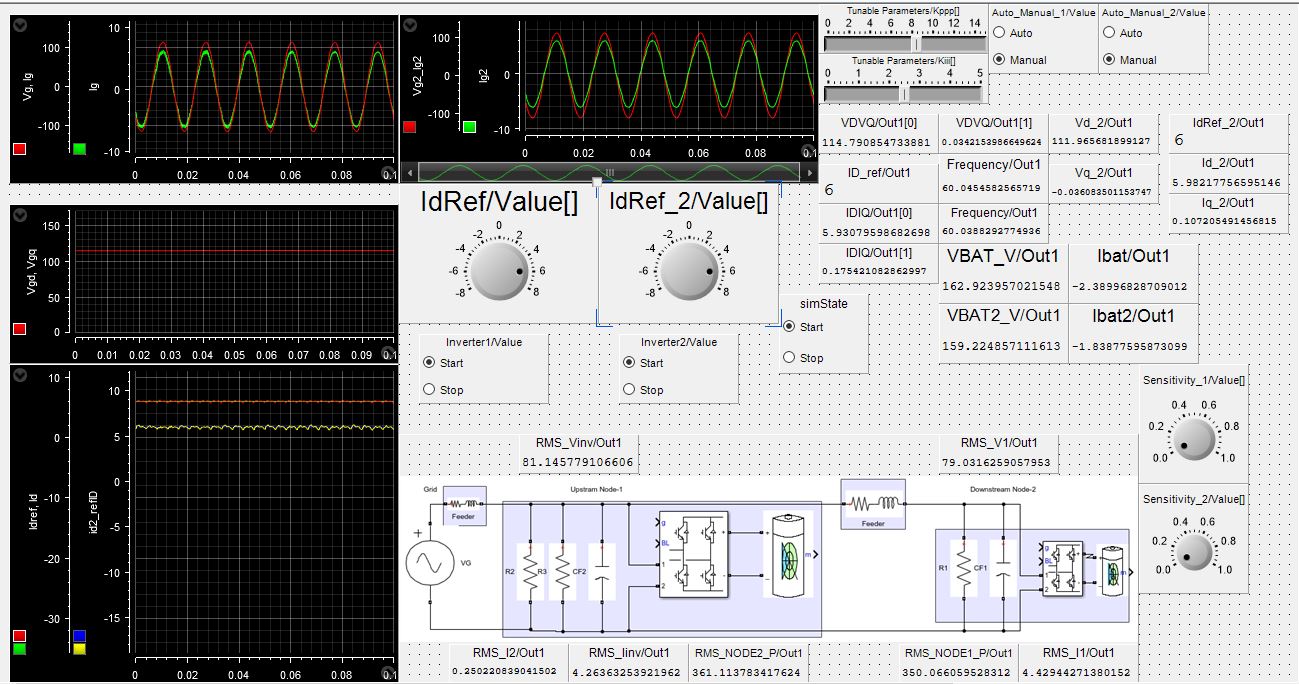1299x684 pixels.
Task: Switch Auto_Manual_2 to Auto mode
Action: 1108,33
